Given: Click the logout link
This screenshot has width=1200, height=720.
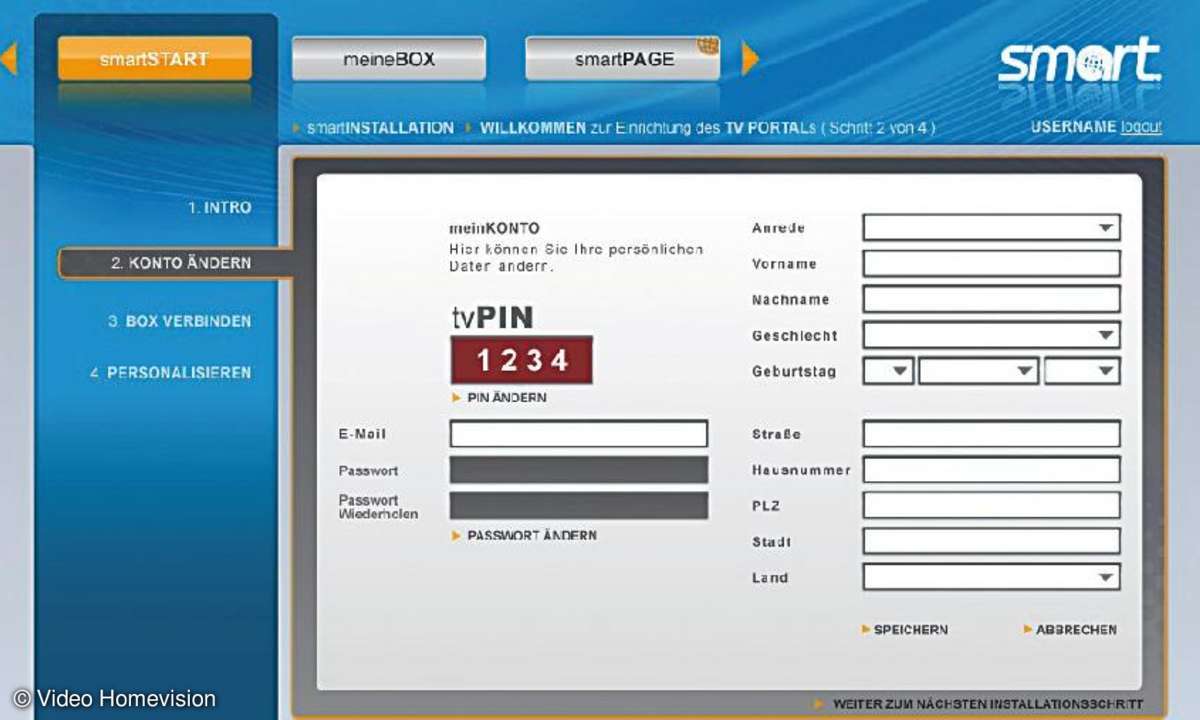Looking at the screenshot, I should click(x=1141, y=127).
